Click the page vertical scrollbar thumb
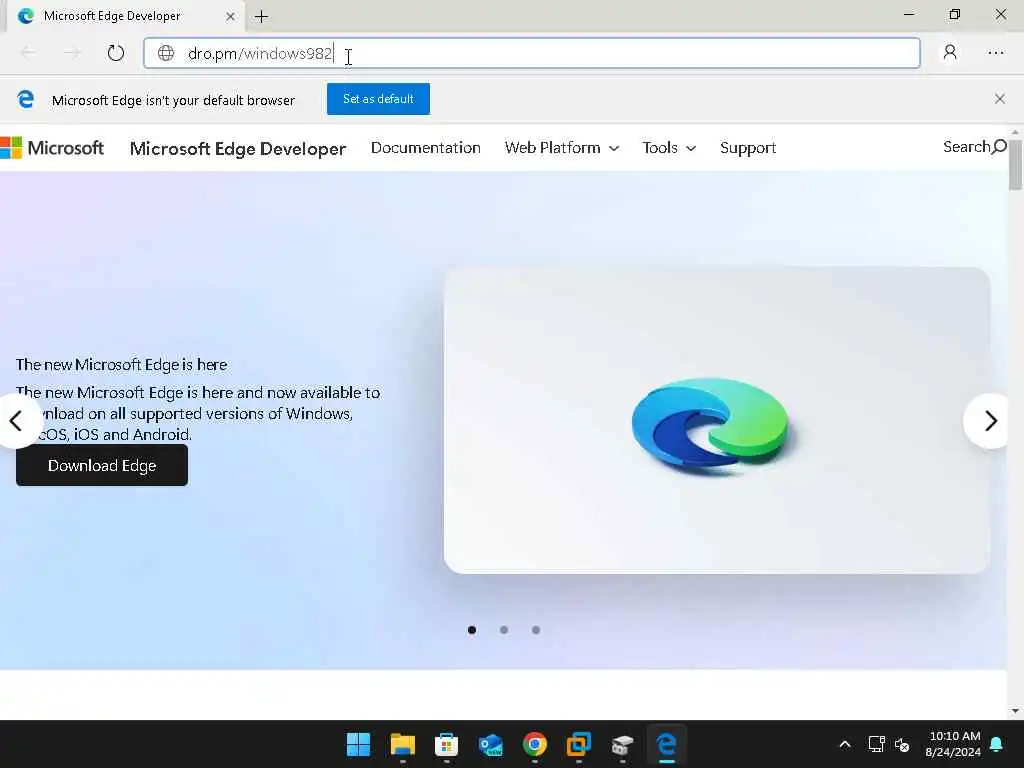The height and width of the screenshot is (768, 1024). point(1015,163)
